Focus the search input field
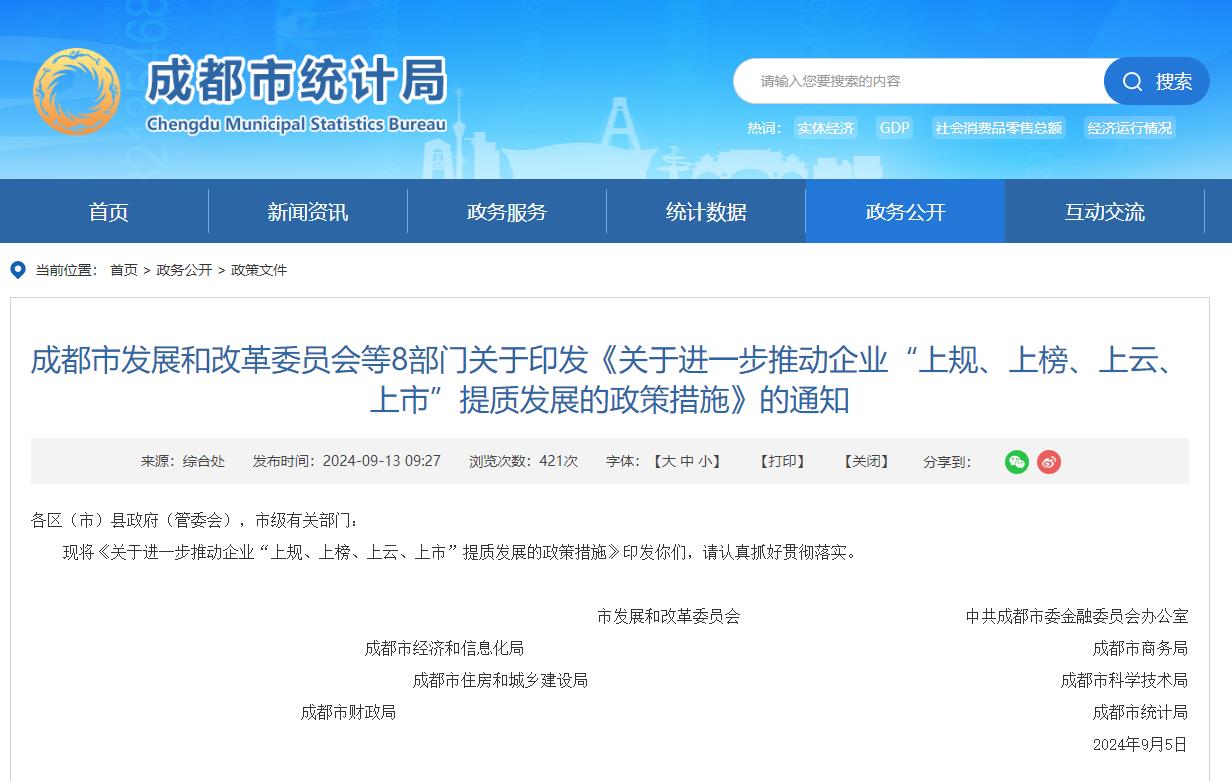 pos(920,81)
